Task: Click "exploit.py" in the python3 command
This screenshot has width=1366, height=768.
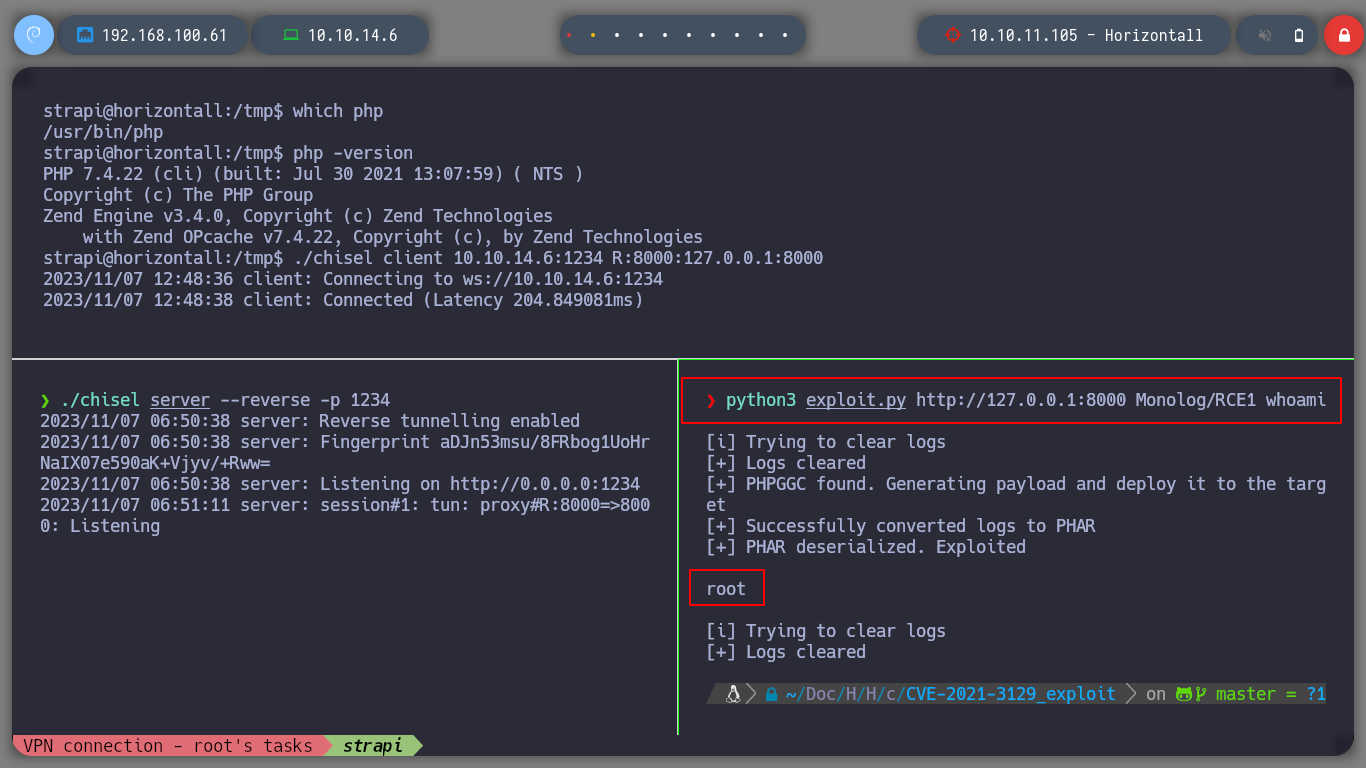Action: pyautogui.click(x=856, y=400)
